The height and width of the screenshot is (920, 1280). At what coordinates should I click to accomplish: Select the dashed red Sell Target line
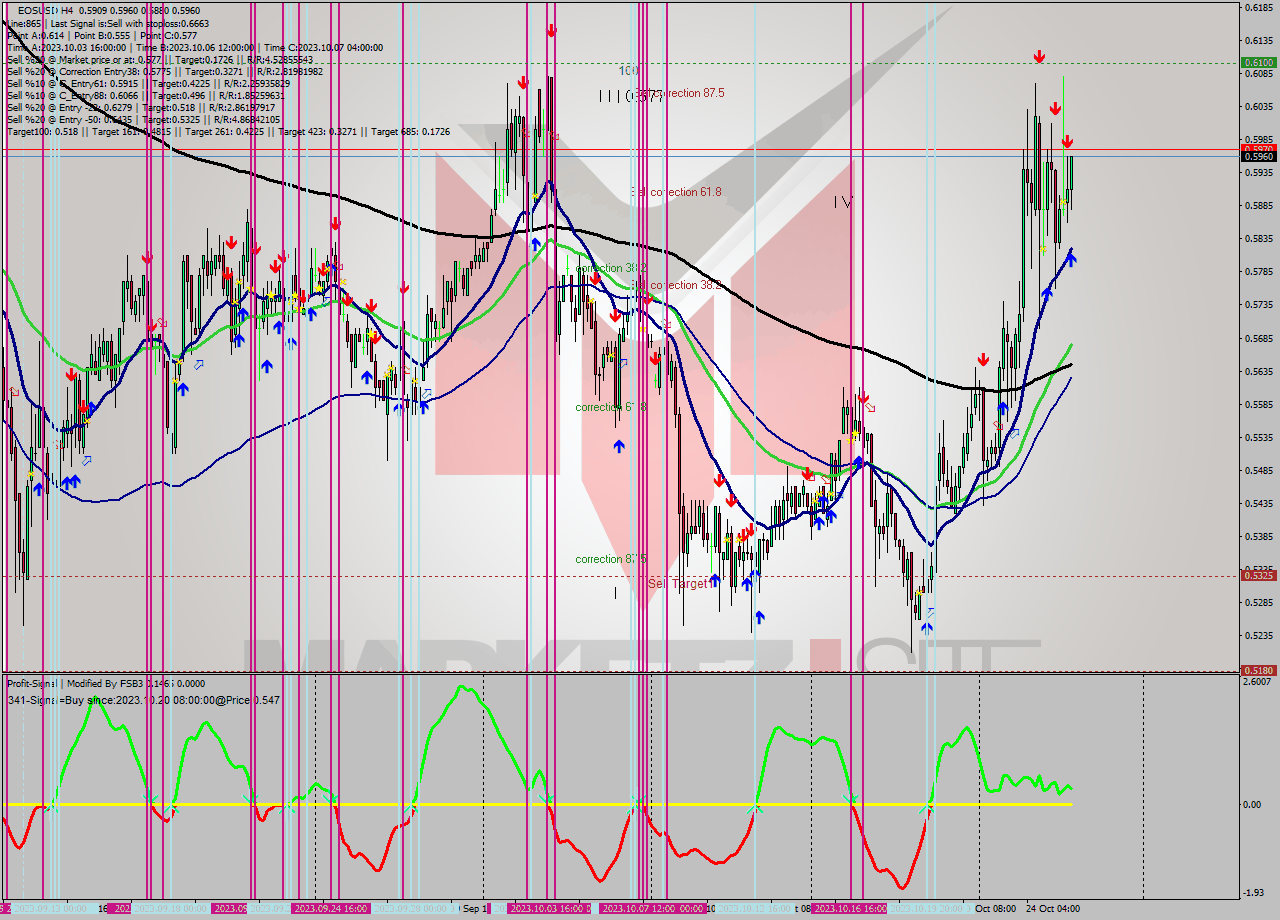pyautogui.click(x=400, y=575)
